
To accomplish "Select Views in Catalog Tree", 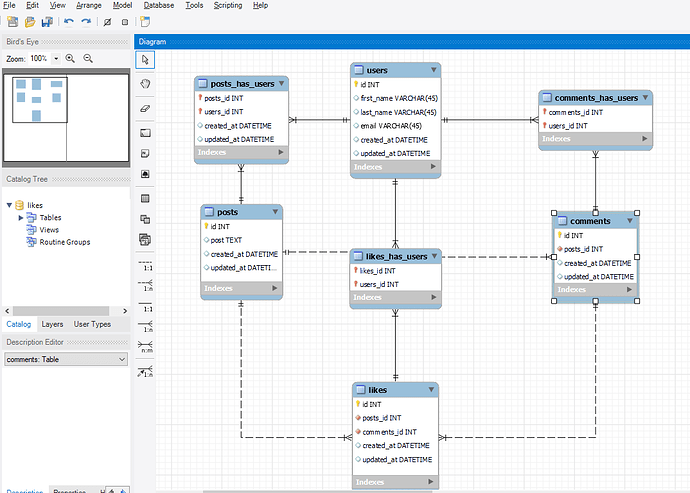I will (x=49, y=230).
